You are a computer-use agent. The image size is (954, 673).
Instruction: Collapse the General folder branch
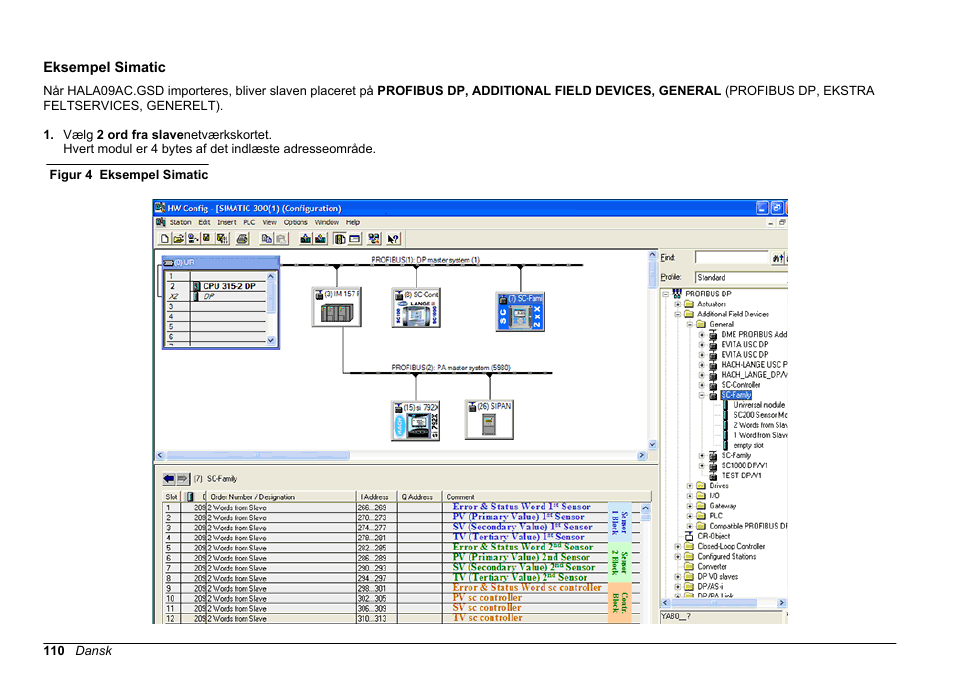688,323
